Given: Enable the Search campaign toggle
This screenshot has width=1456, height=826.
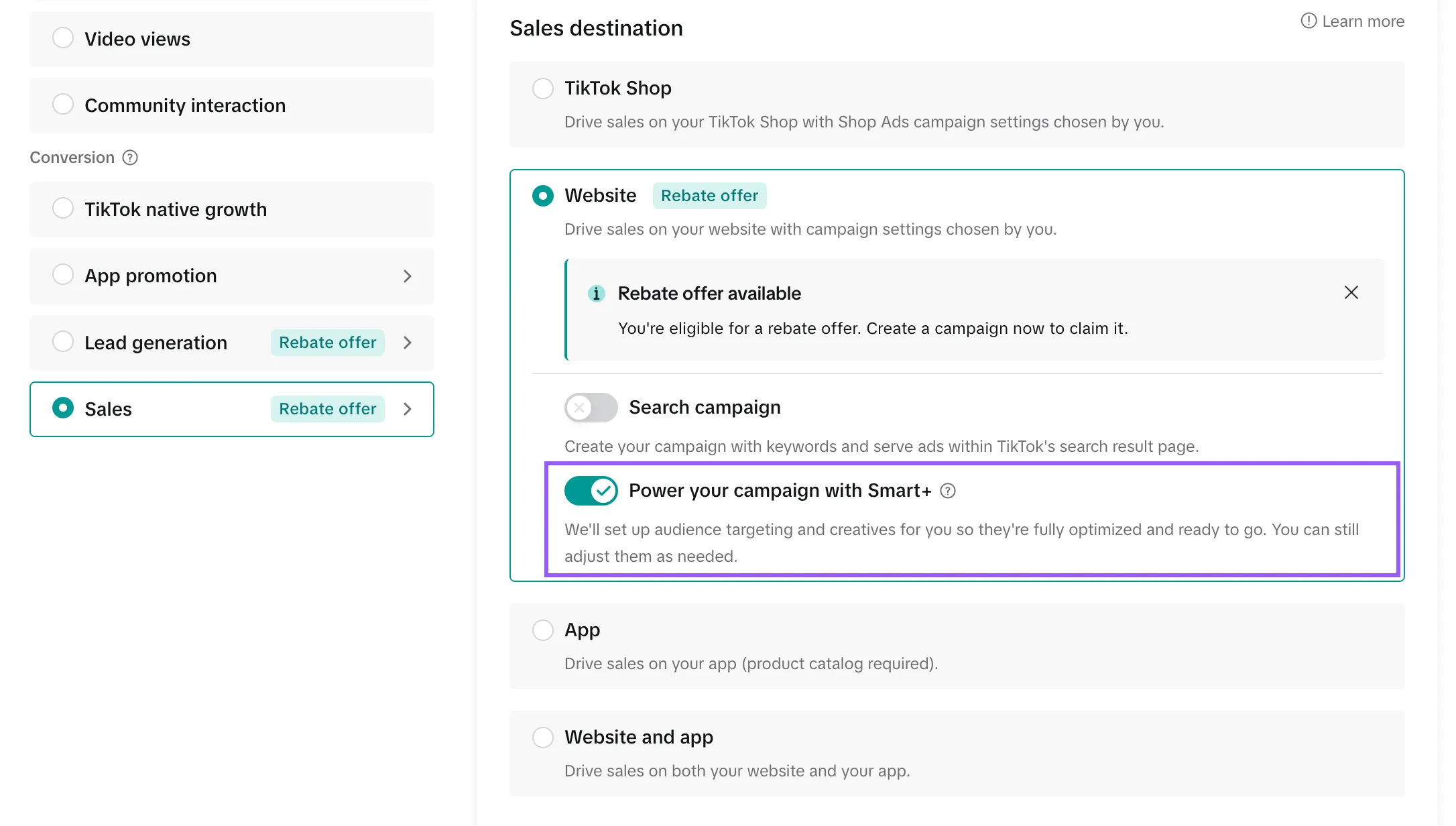Looking at the screenshot, I should [591, 408].
